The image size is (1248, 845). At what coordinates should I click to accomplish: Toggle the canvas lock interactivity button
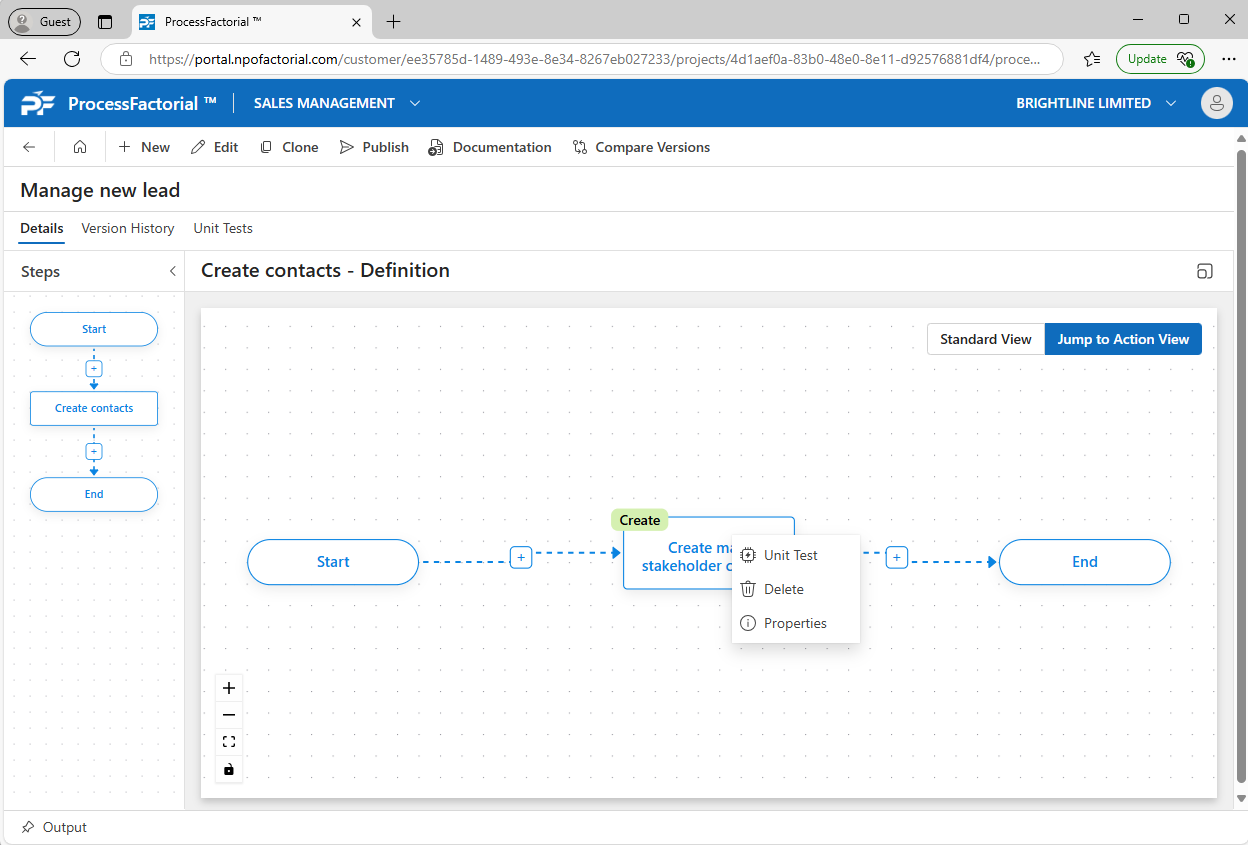pyautogui.click(x=229, y=769)
